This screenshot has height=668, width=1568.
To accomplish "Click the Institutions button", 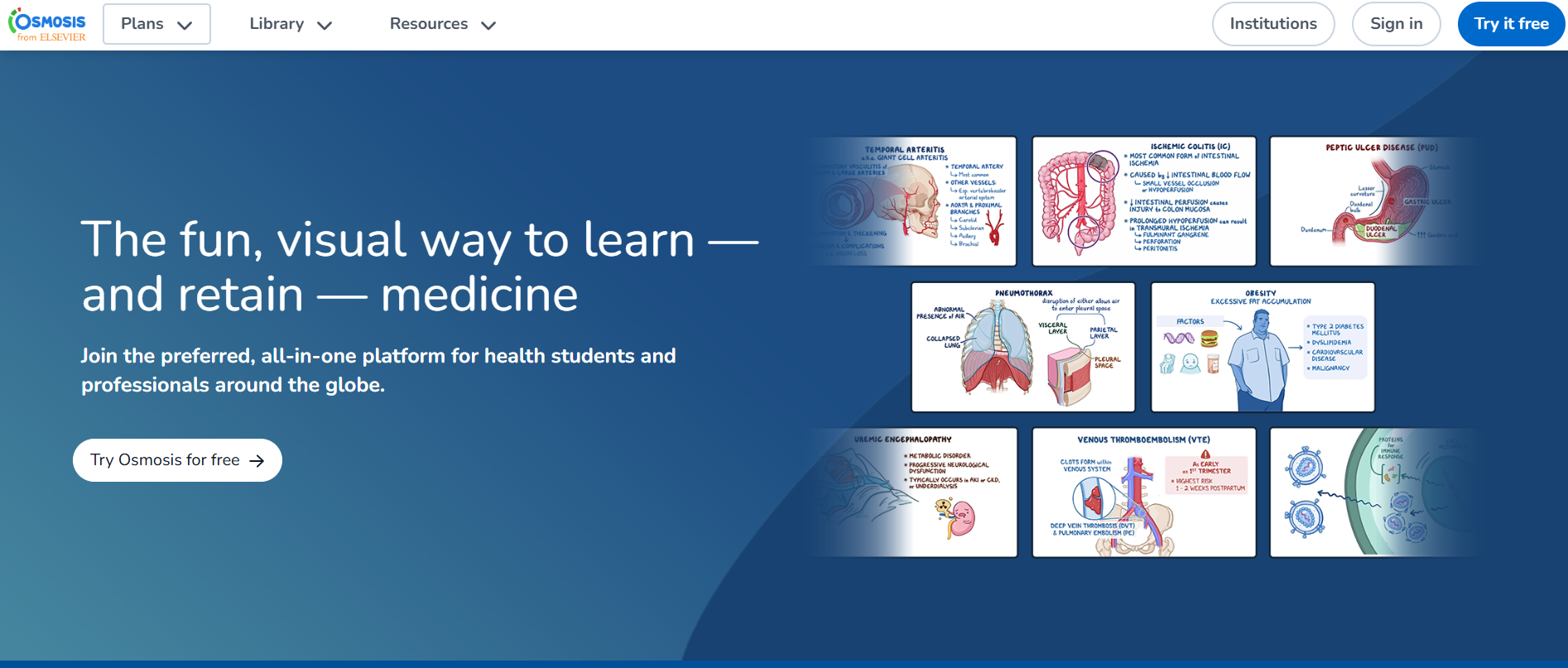I will point(1272,24).
